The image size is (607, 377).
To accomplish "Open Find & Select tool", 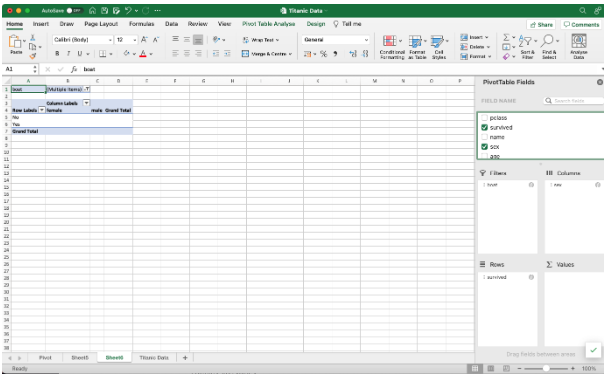I will pyautogui.click(x=549, y=46).
